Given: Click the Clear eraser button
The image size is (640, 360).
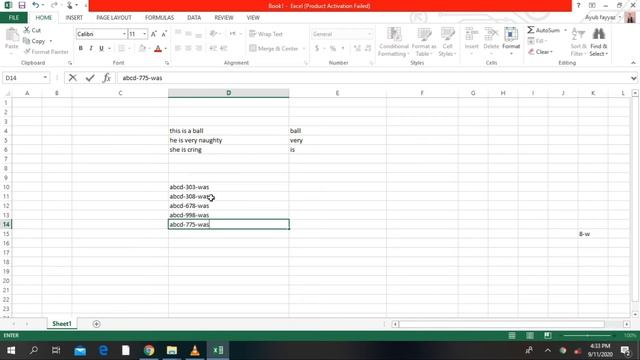Looking at the screenshot, I should pyautogui.click(x=540, y=52).
